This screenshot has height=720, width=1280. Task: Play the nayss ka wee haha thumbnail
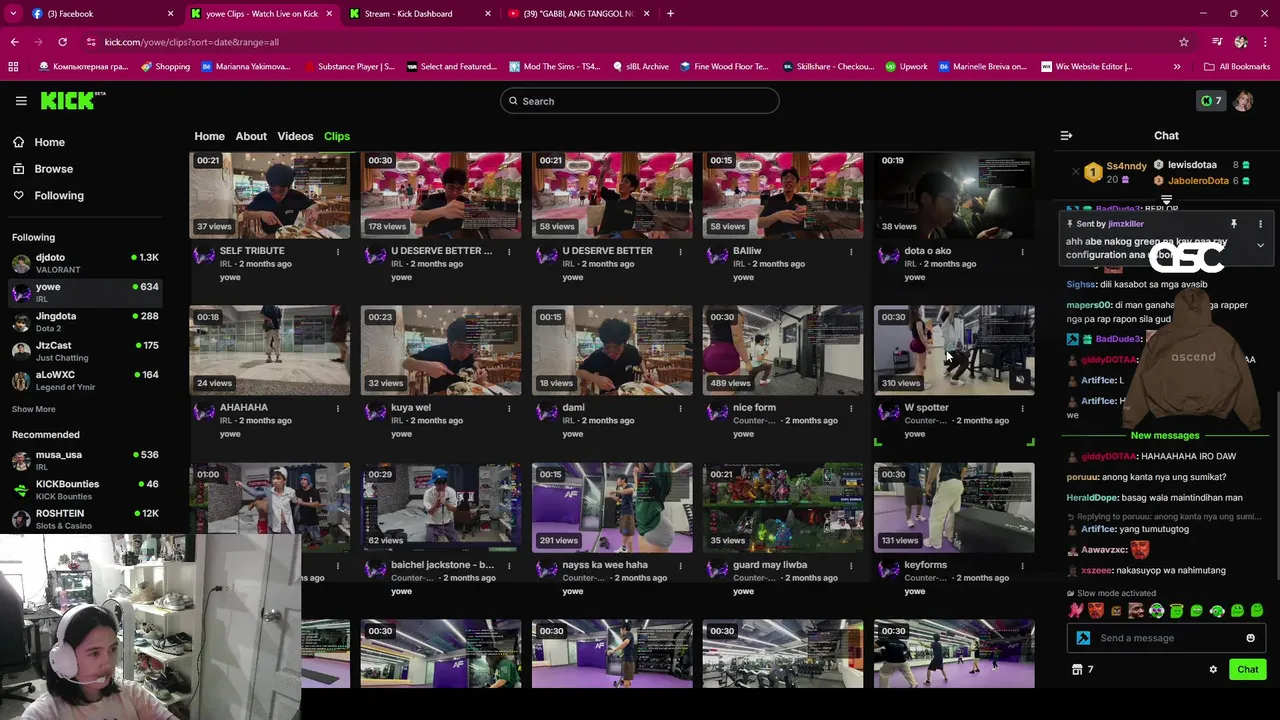click(612, 508)
